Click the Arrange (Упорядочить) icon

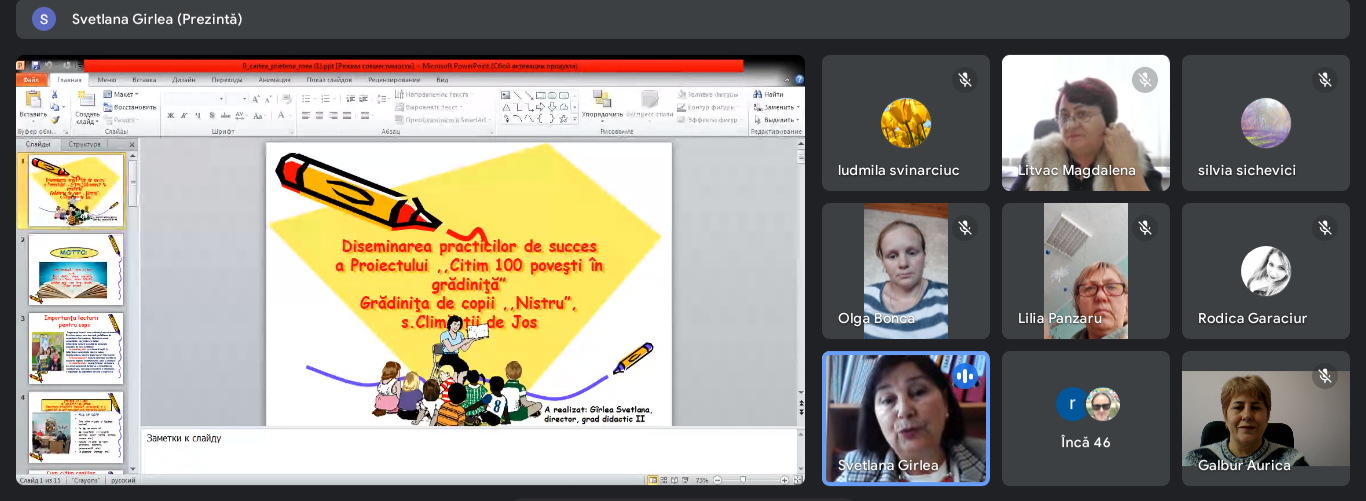pos(602,99)
